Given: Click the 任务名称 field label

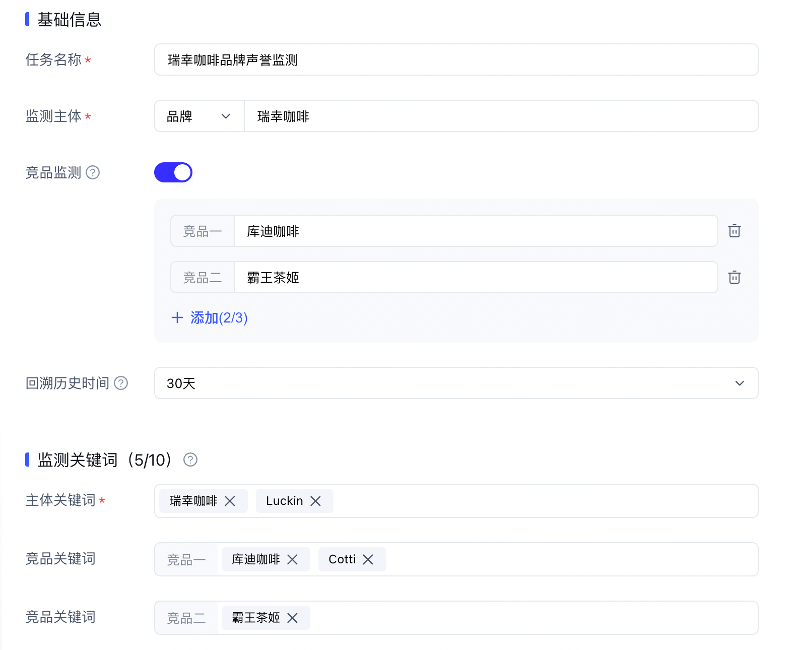Looking at the screenshot, I should 53,60.
